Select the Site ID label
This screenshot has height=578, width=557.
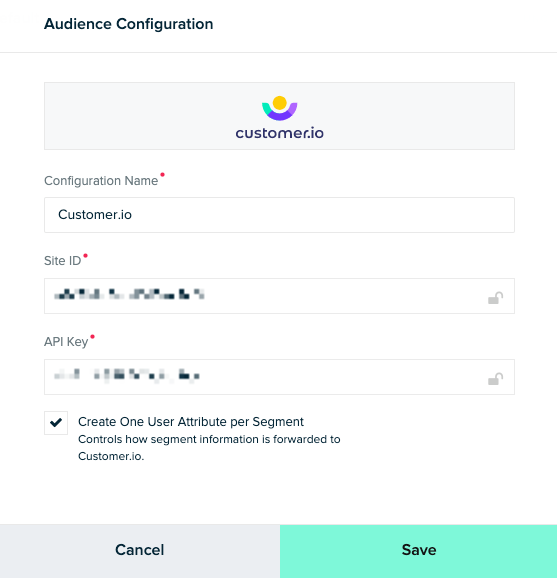pyautogui.click(x=62, y=261)
